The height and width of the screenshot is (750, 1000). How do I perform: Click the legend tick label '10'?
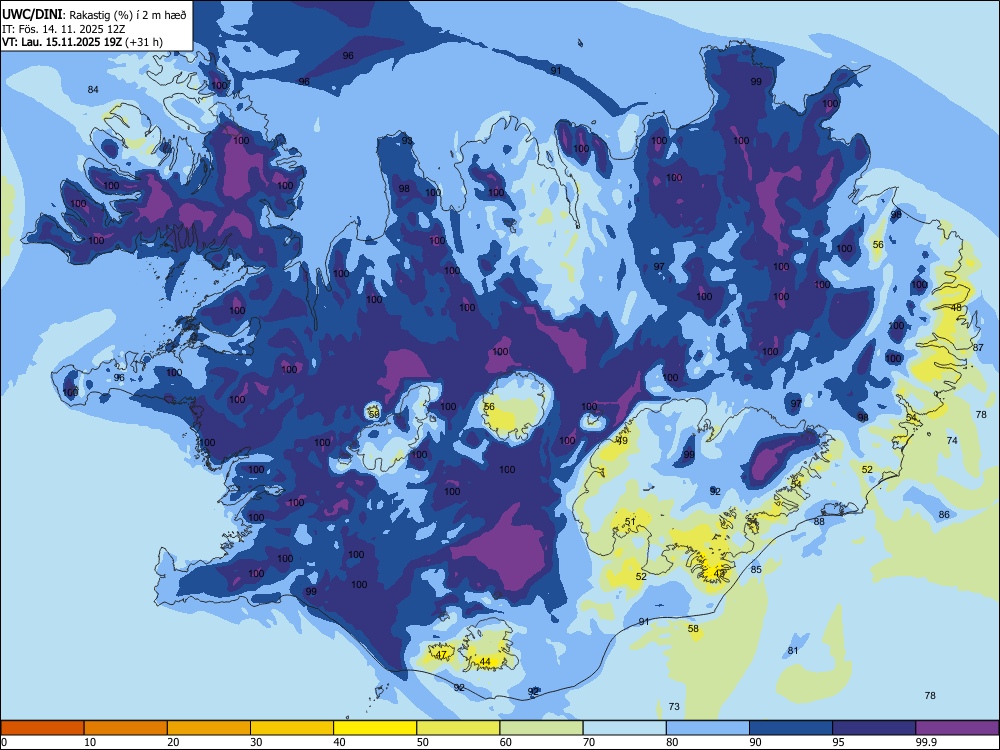pyautogui.click(x=90, y=742)
